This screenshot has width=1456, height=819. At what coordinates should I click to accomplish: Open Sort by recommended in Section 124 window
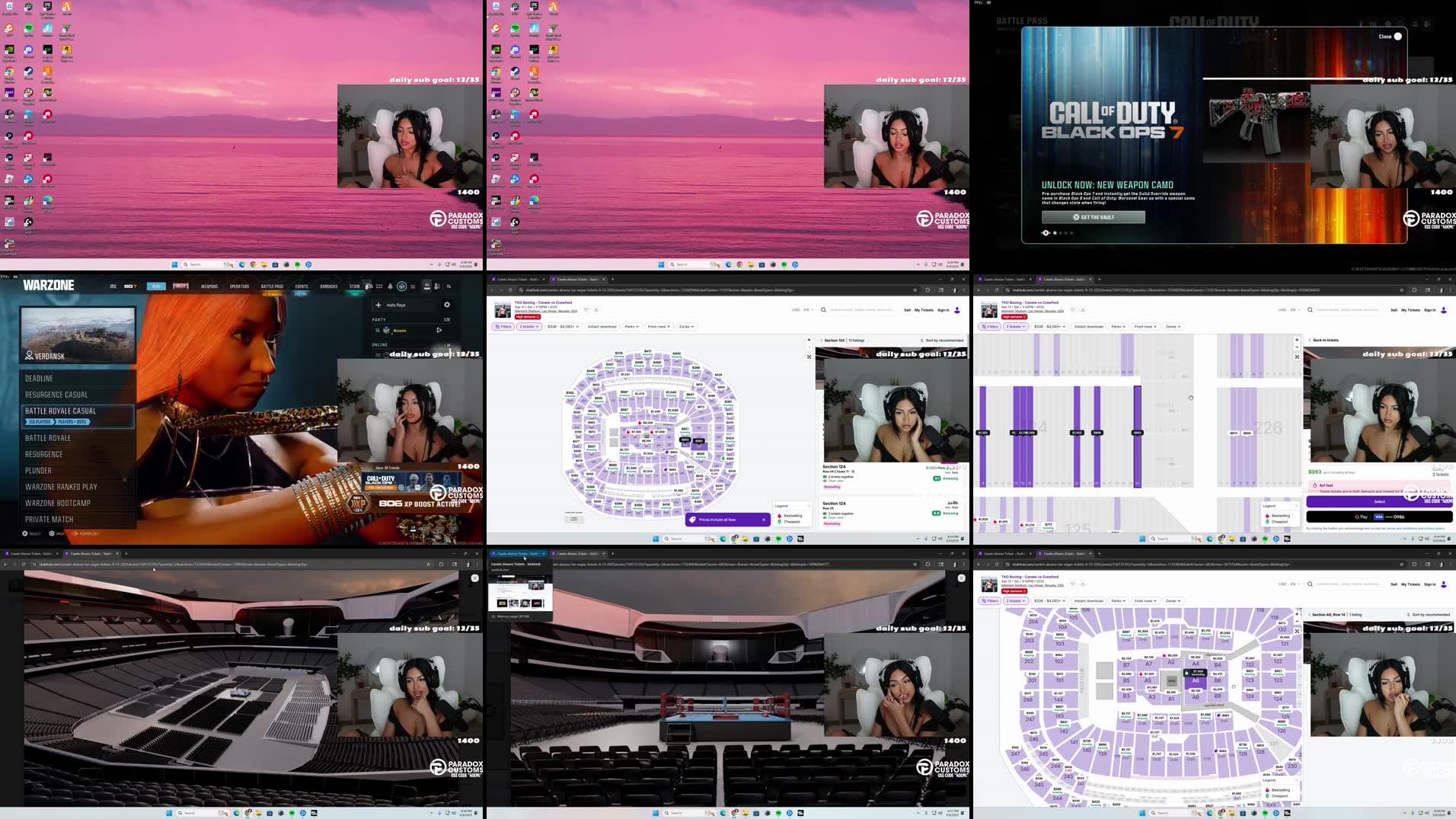point(942,341)
